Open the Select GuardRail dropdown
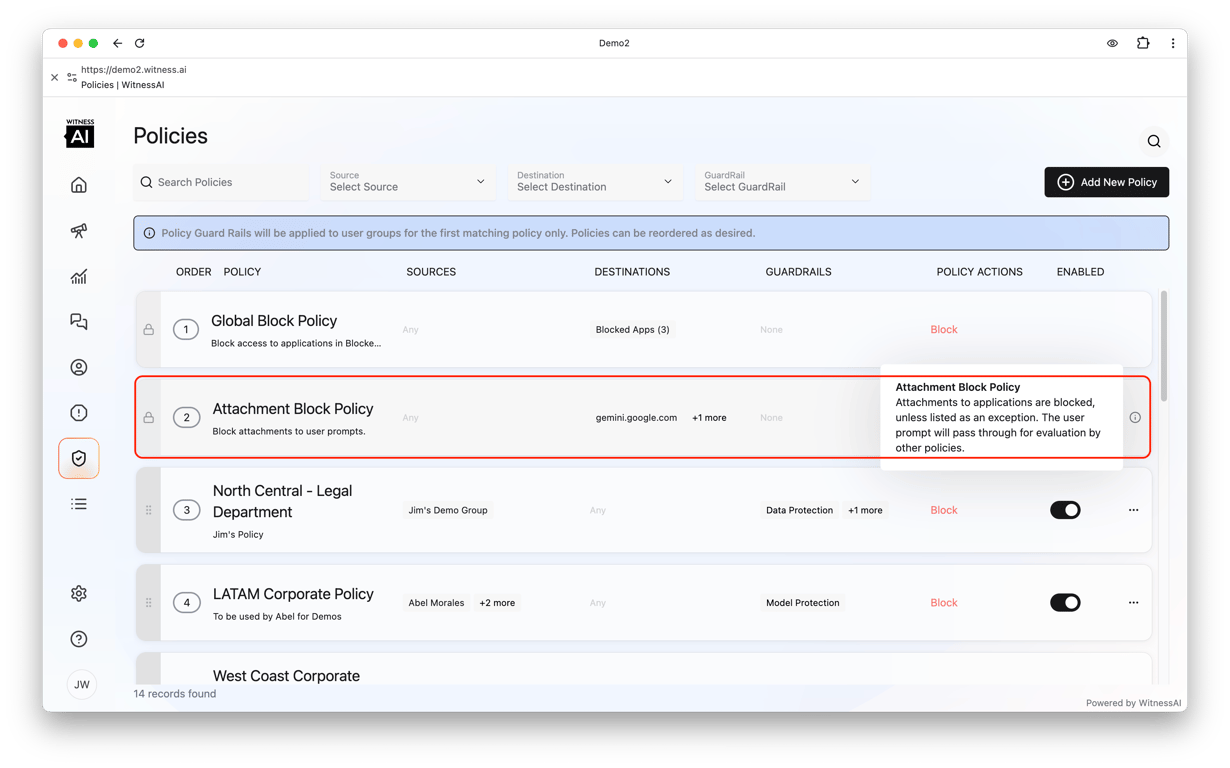Image resolution: width=1230 pixels, height=768 pixels. [x=782, y=182]
